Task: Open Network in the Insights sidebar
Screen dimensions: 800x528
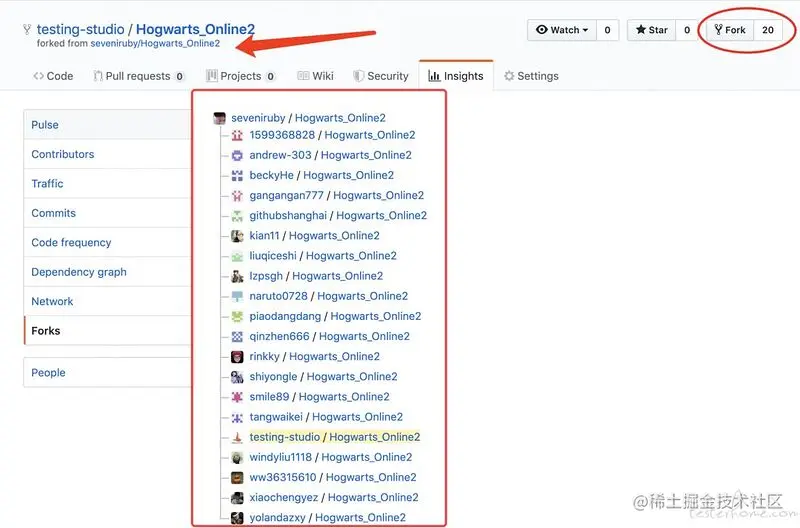Action: pyautogui.click(x=107, y=301)
